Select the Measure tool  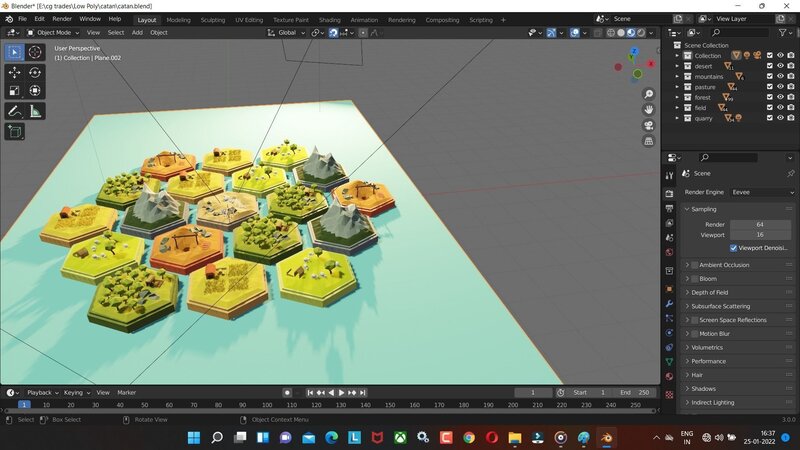[35, 111]
